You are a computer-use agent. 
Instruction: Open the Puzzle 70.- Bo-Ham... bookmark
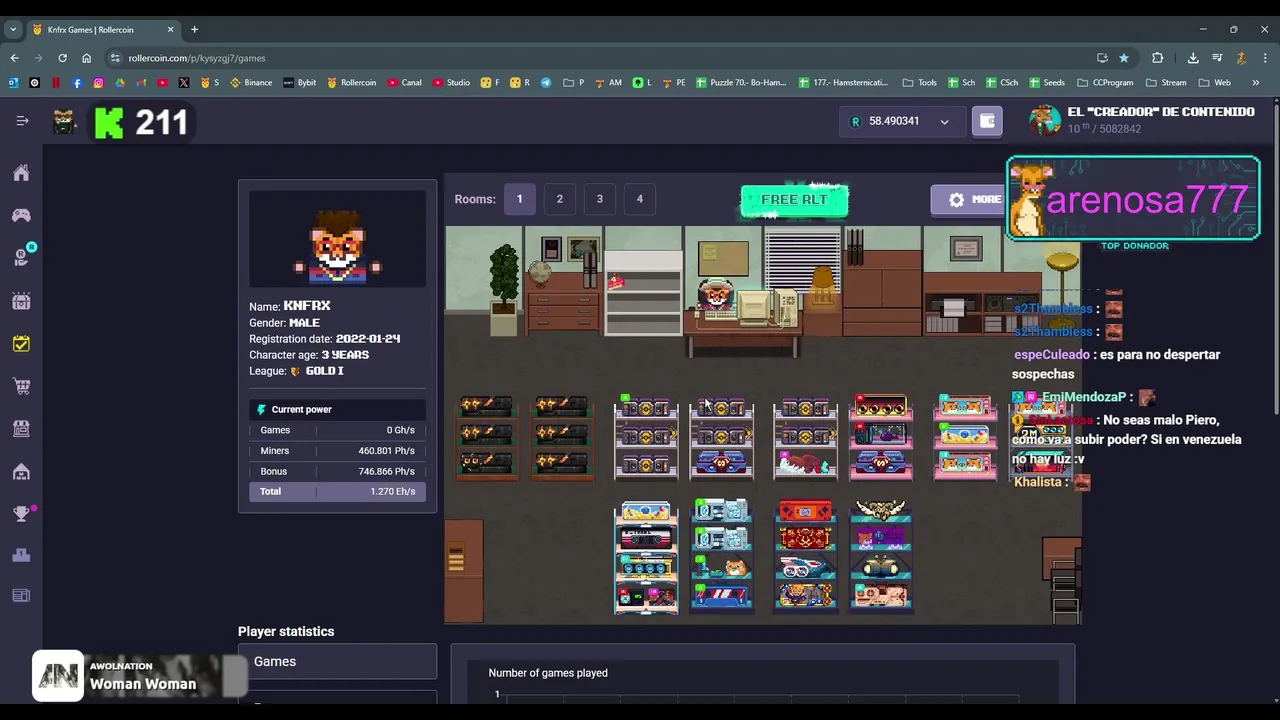[x=742, y=83]
